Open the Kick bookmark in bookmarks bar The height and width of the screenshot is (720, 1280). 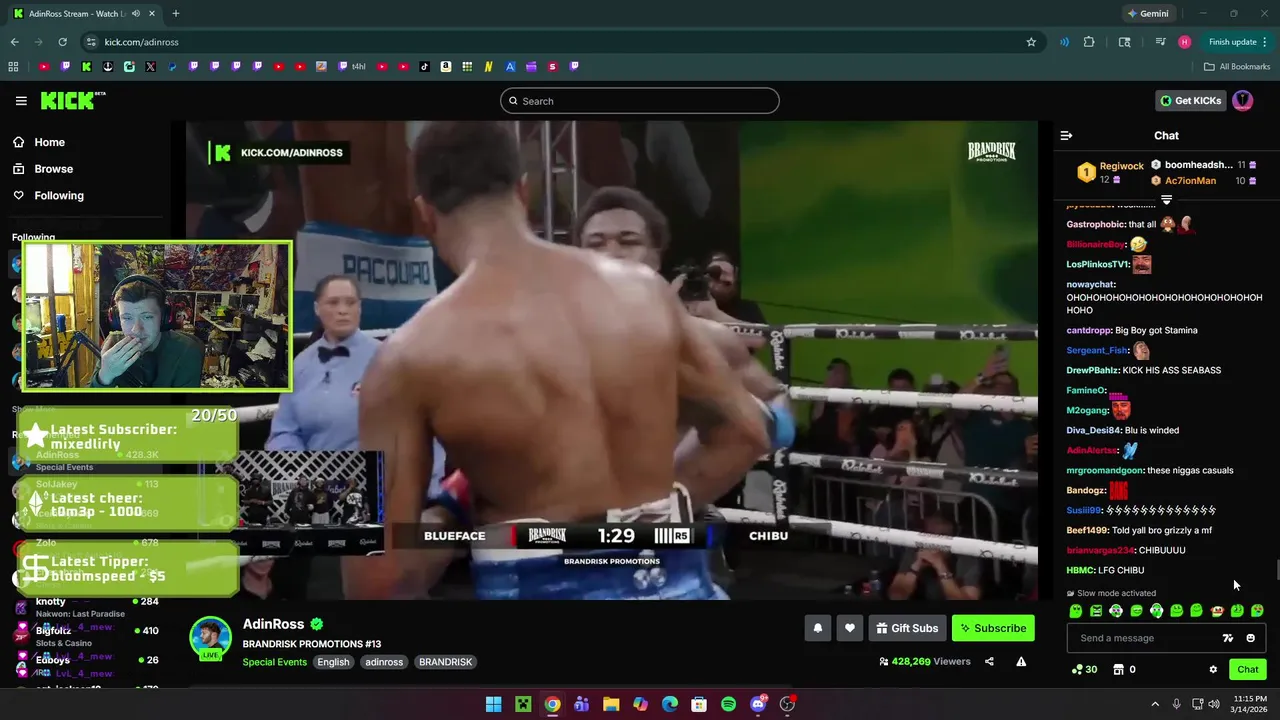[87, 67]
